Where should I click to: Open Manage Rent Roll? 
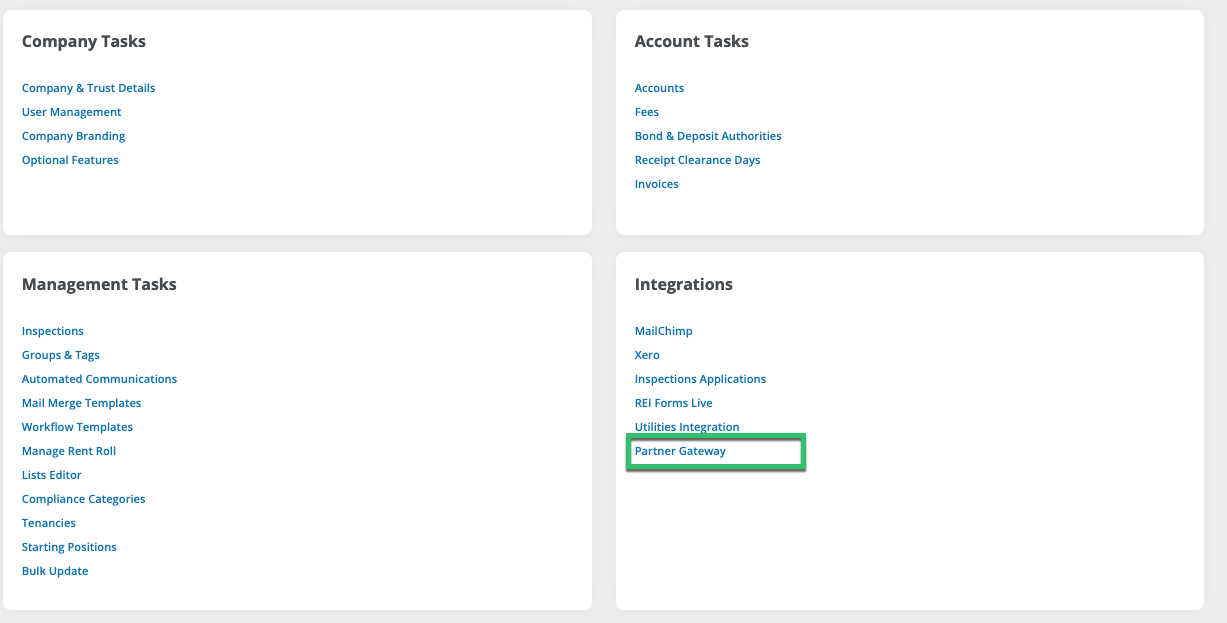[69, 451]
